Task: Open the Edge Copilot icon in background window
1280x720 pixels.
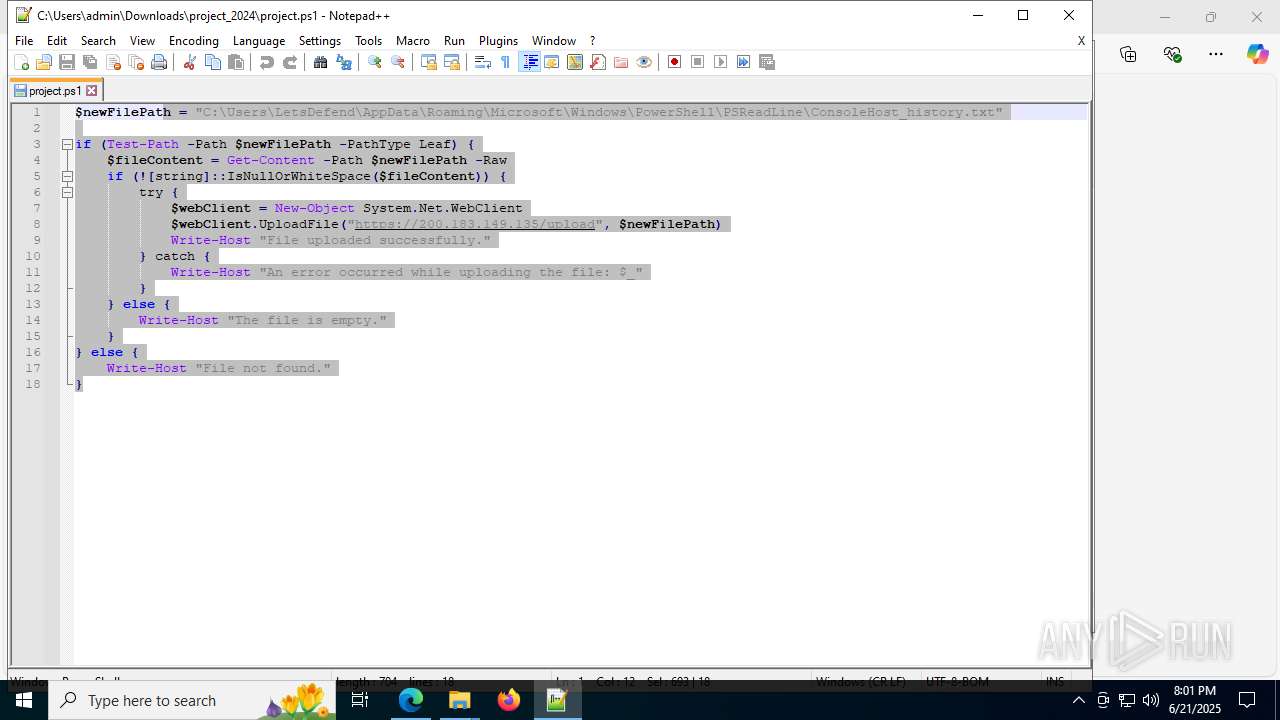Action: coord(1258,54)
